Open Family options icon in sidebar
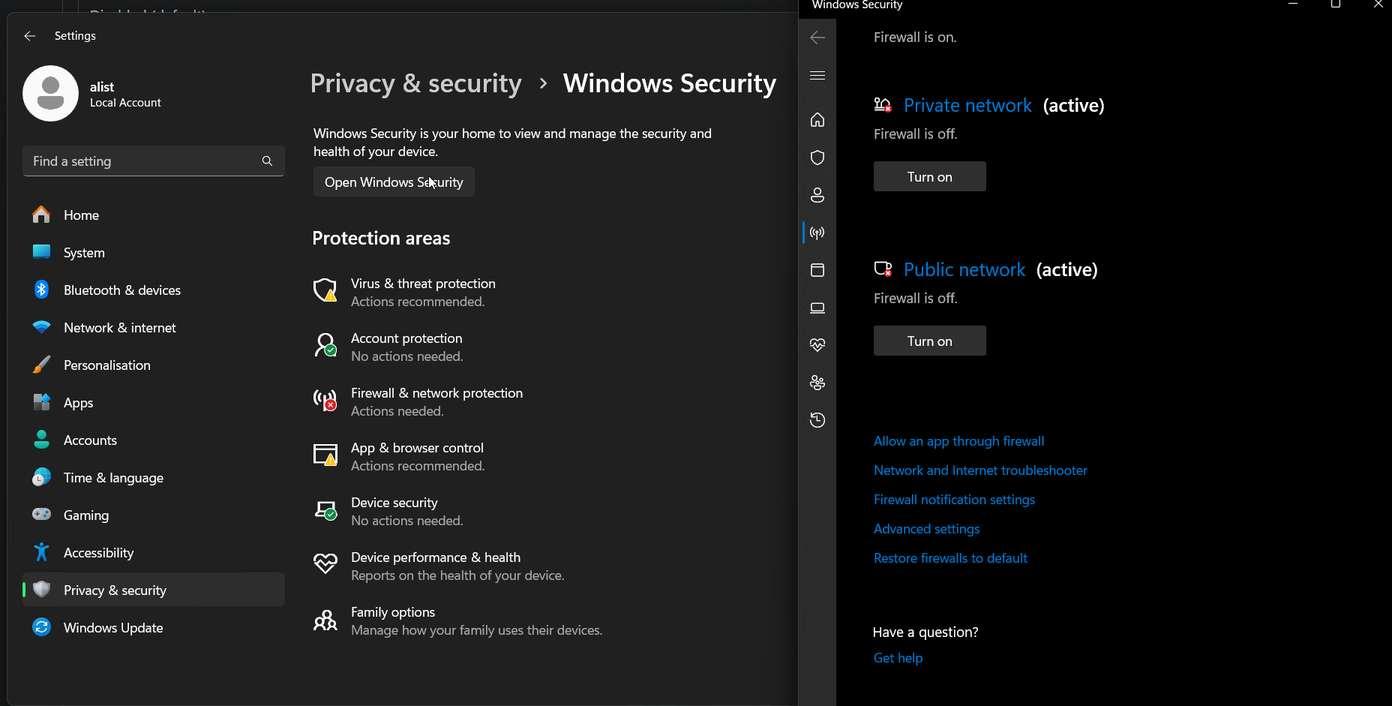 [x=817, y=383]
